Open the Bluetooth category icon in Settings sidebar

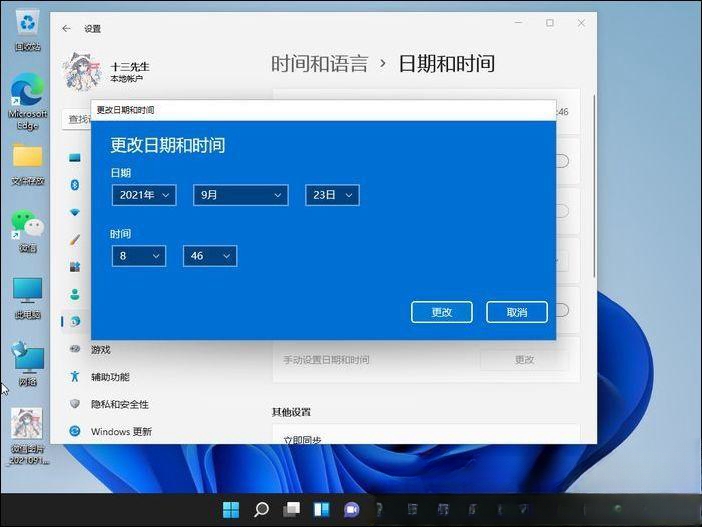tap(75, 184)
